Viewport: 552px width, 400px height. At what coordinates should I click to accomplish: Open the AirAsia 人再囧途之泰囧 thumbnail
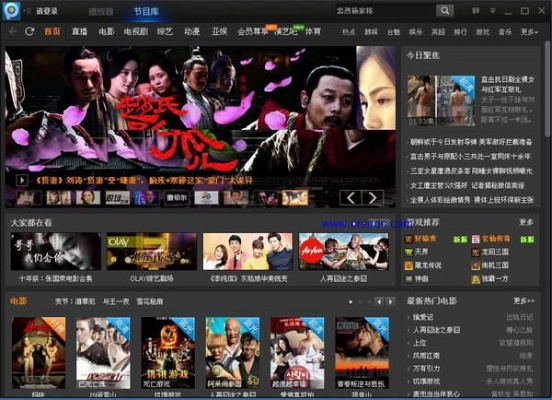pos(344,251)
